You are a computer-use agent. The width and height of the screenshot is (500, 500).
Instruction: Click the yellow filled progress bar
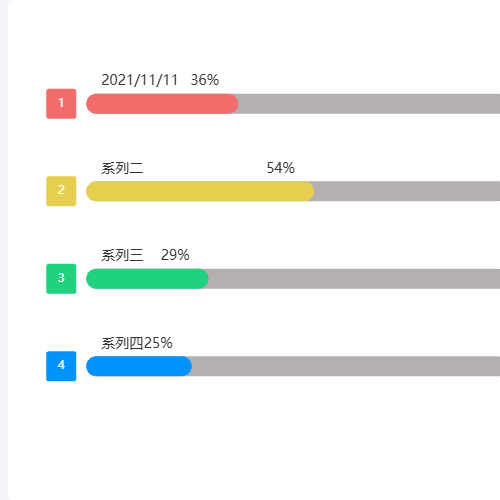200,191
